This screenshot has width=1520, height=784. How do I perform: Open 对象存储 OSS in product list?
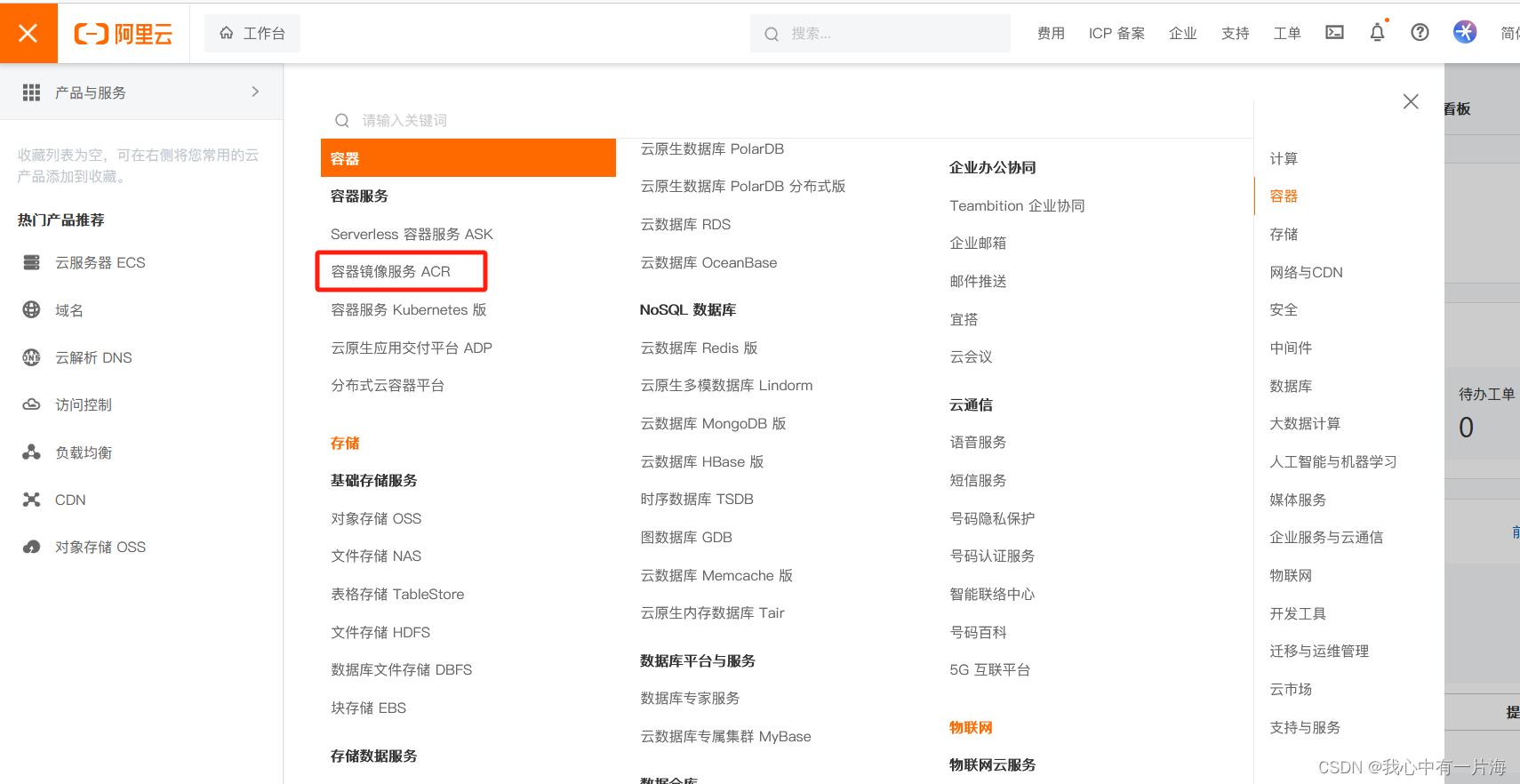tap(376, 518)
